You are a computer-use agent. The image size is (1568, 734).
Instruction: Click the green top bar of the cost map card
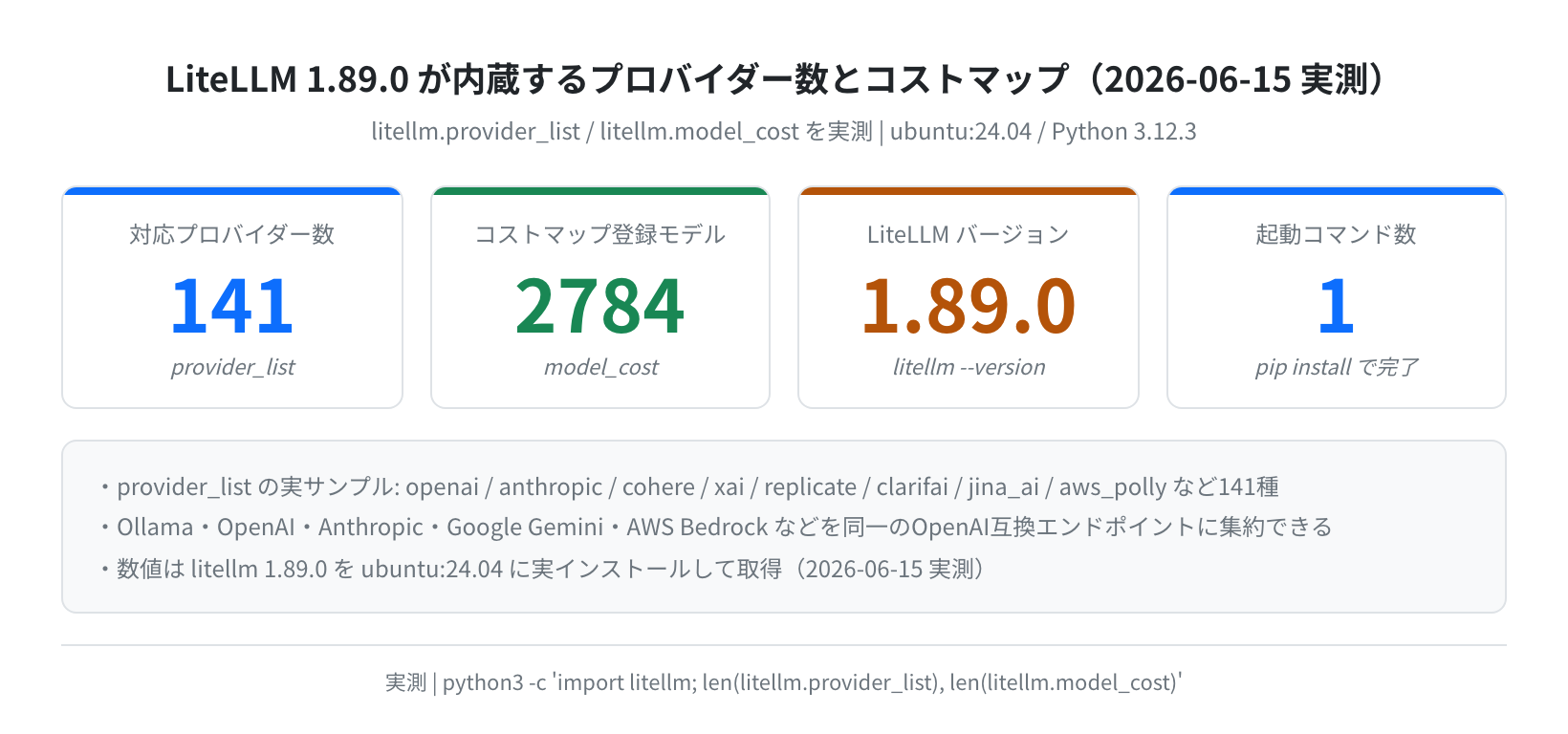(x=600, y=190)
